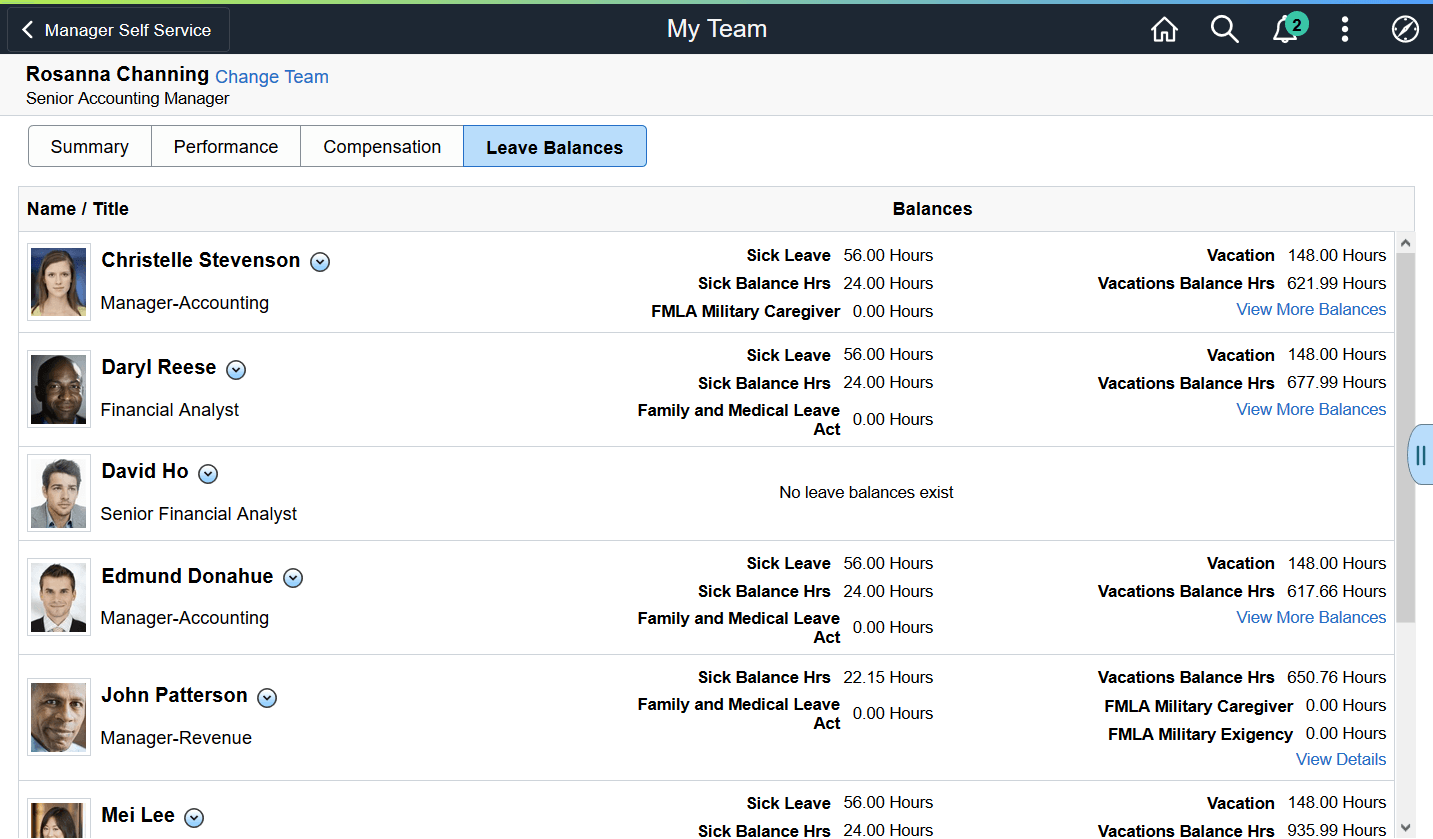Click the Change Team link
This screenshot has width=1433, height=839.
pyautogui.click(x=272, y=77)
